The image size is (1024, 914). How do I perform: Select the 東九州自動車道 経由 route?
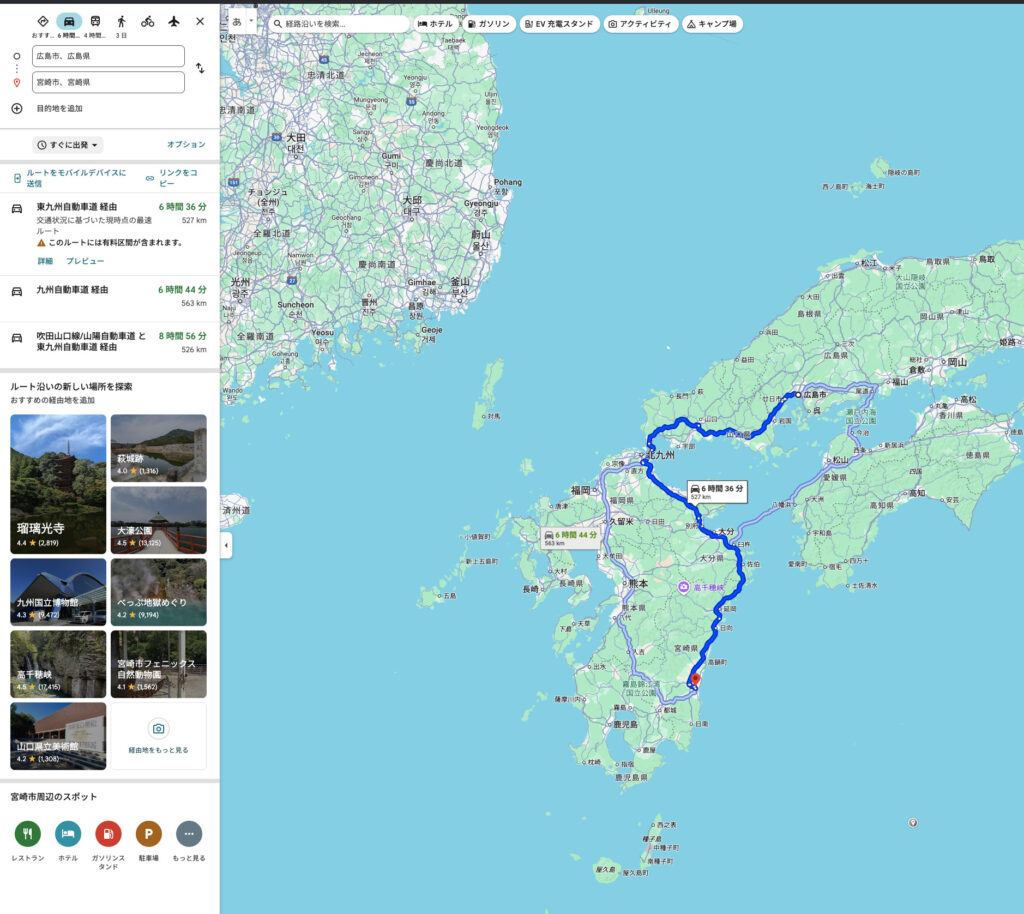coord(110,234)
